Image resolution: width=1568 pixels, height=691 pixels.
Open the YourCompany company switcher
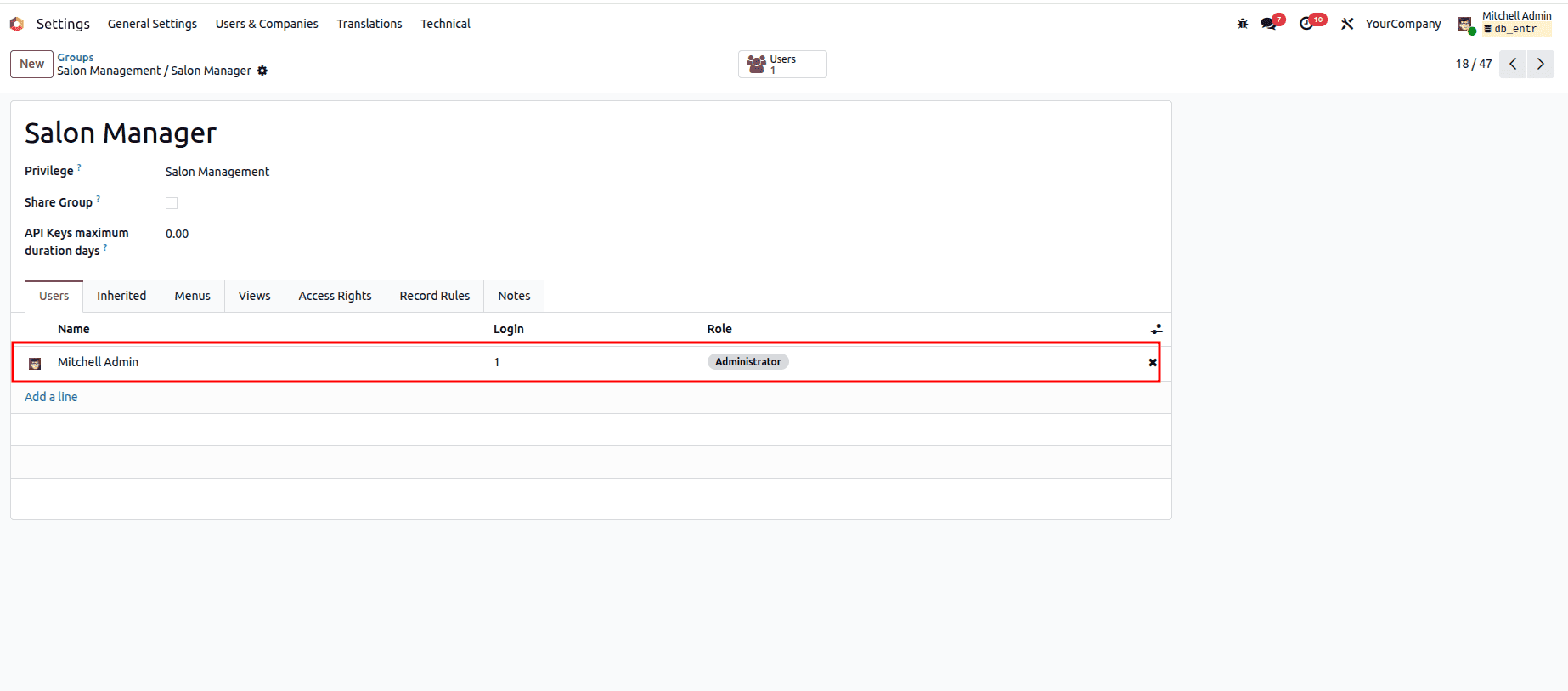click(1403, 24)
